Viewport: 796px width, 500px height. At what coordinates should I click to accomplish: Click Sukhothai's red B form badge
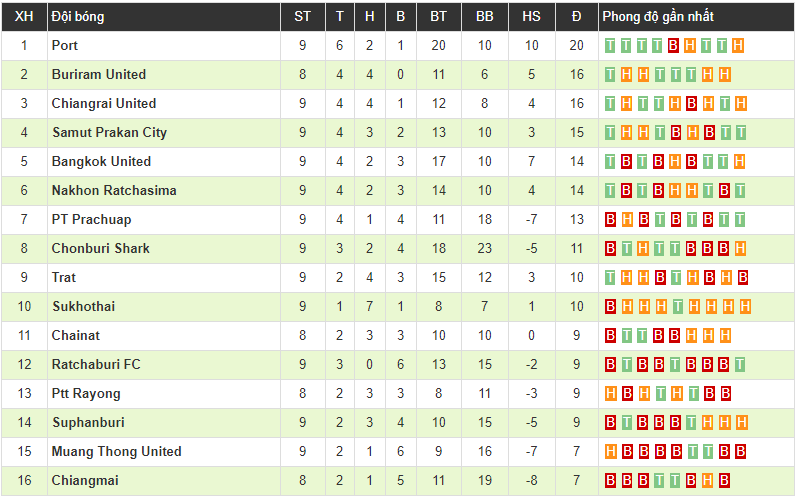pos(611,306)
